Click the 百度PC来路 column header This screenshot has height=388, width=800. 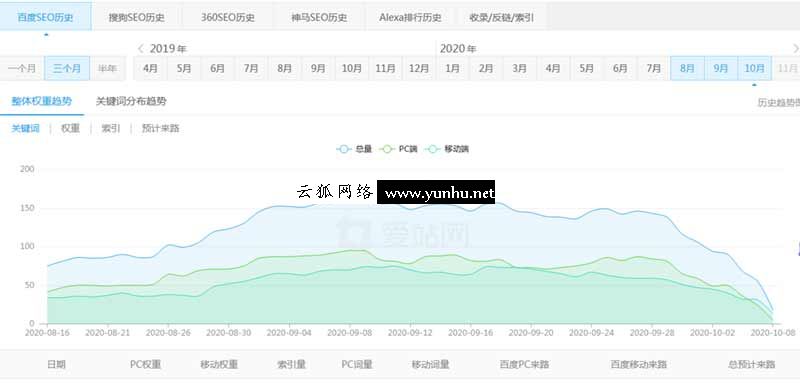click(x=524, y=365)
